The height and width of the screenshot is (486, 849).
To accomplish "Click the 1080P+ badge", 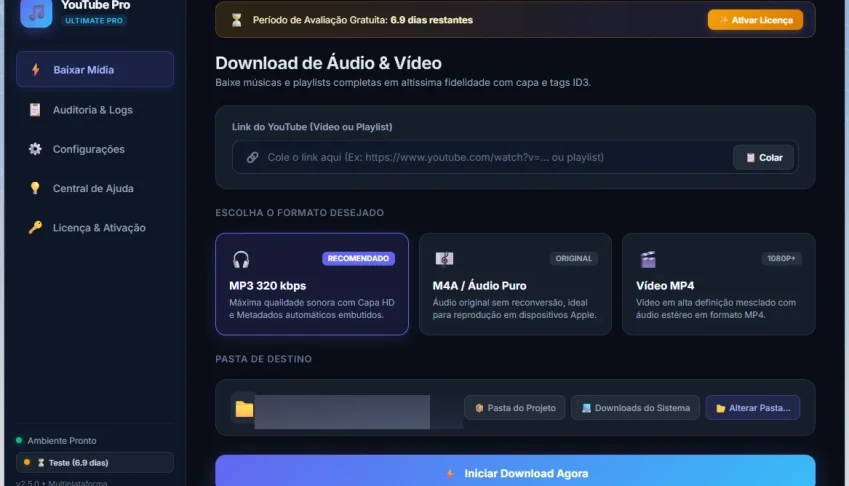I will click(781, 259).
